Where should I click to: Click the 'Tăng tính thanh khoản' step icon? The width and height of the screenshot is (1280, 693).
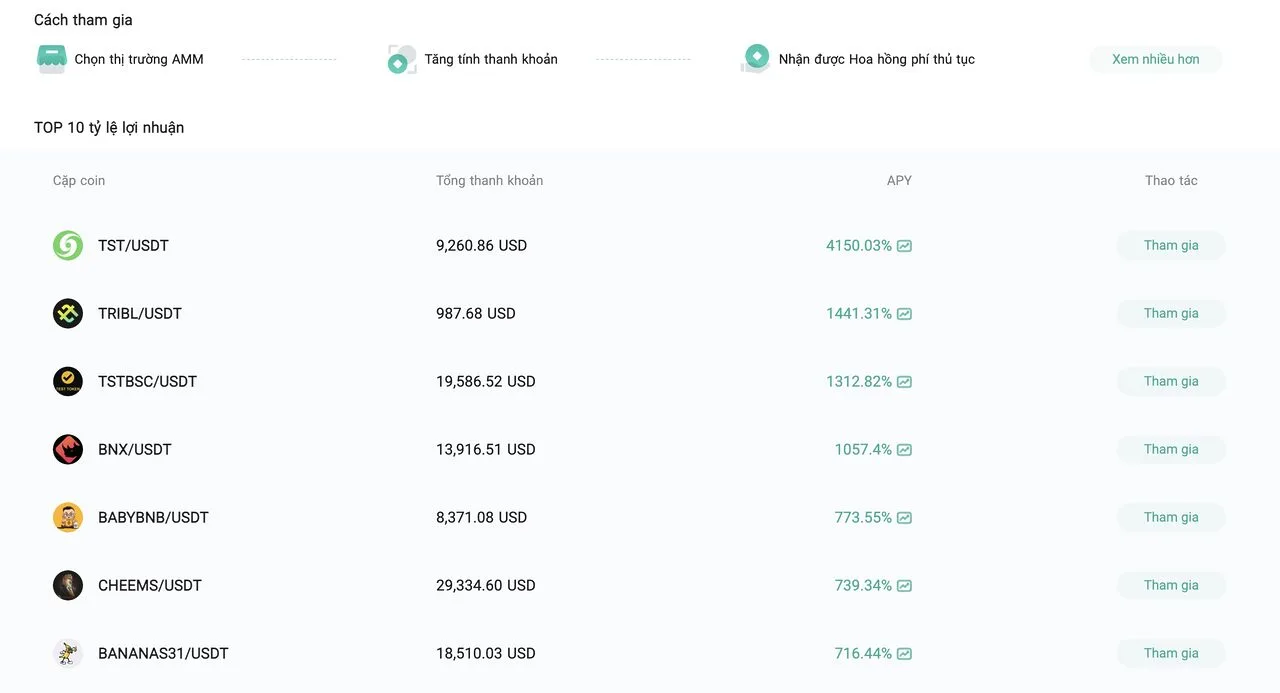402,59
